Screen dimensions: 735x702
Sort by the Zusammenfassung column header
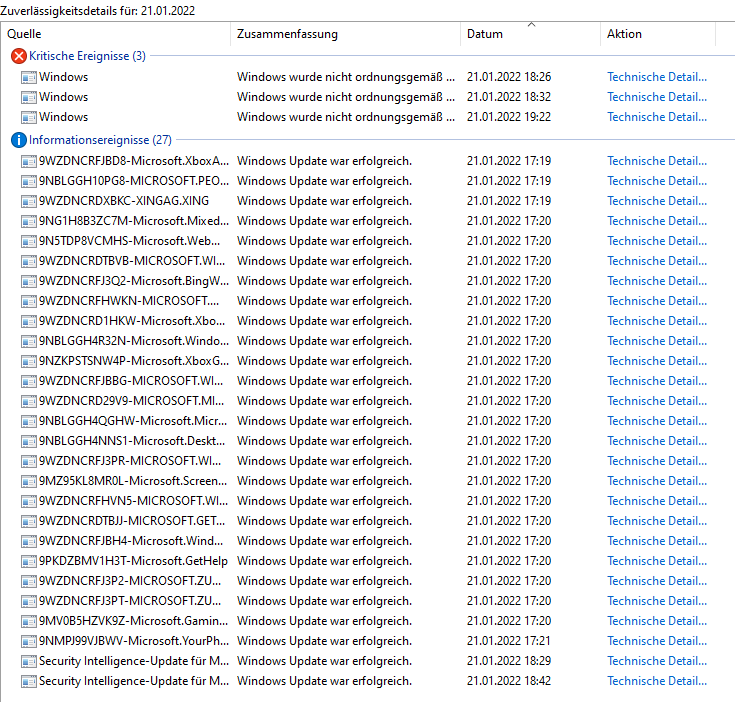(x=345, y=34)
